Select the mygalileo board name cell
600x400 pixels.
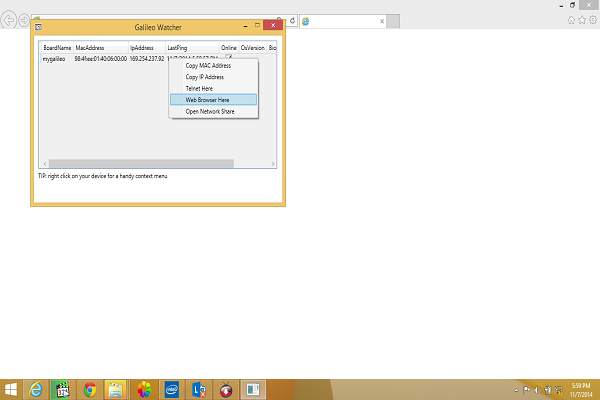pos(54,59)
